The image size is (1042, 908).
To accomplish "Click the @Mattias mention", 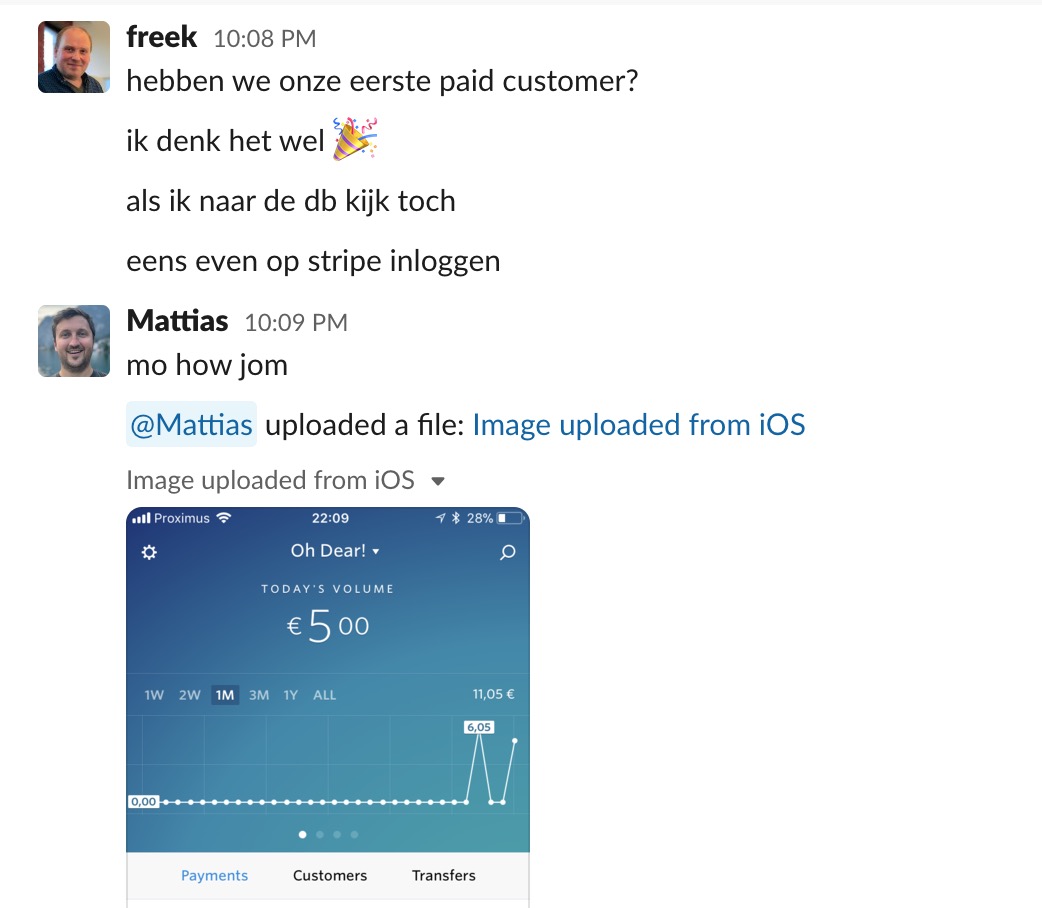I will (x=191, y=424).
